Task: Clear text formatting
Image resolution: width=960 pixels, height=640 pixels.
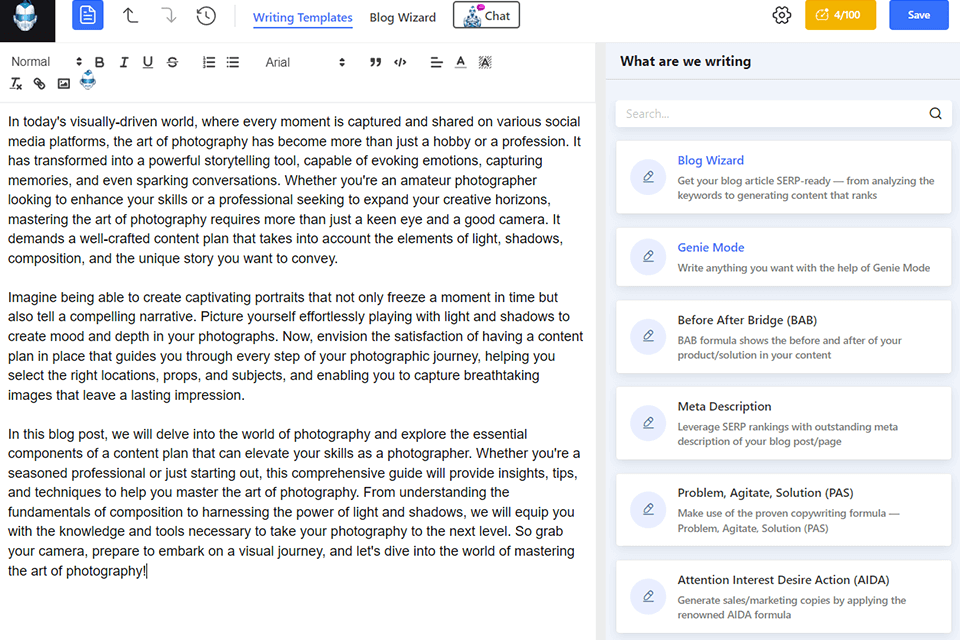Action: 16,84
